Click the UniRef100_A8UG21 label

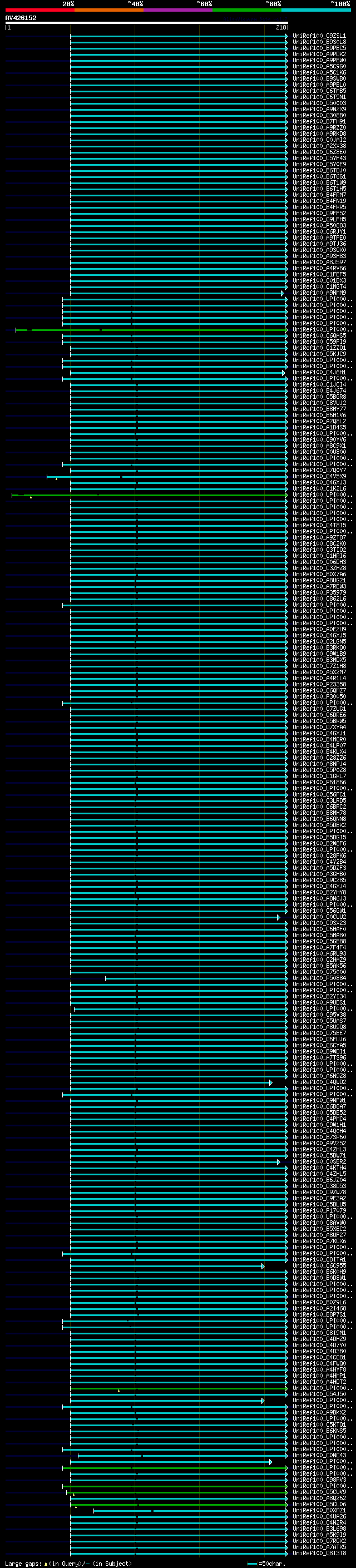319,580
